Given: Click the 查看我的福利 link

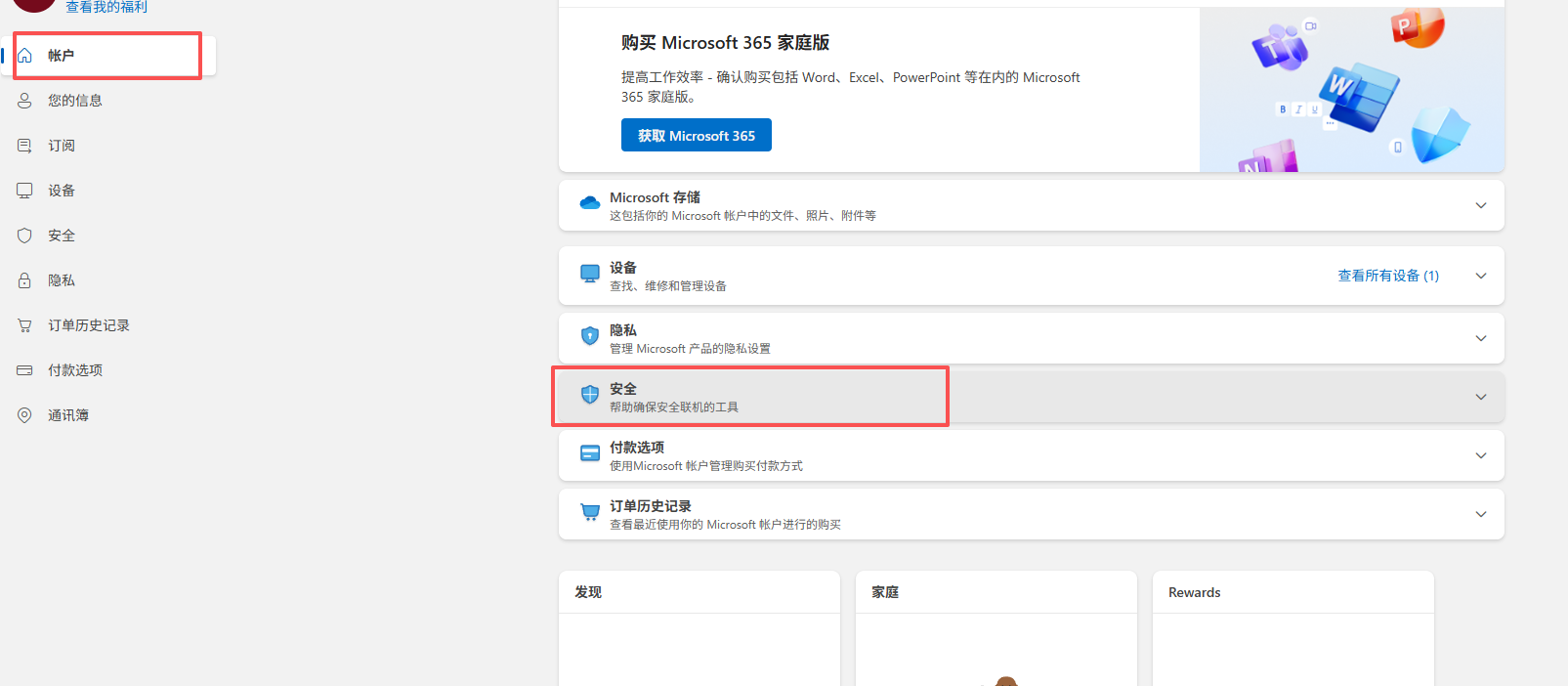Looking at the screenshot, I should click(x=106, y=7).
